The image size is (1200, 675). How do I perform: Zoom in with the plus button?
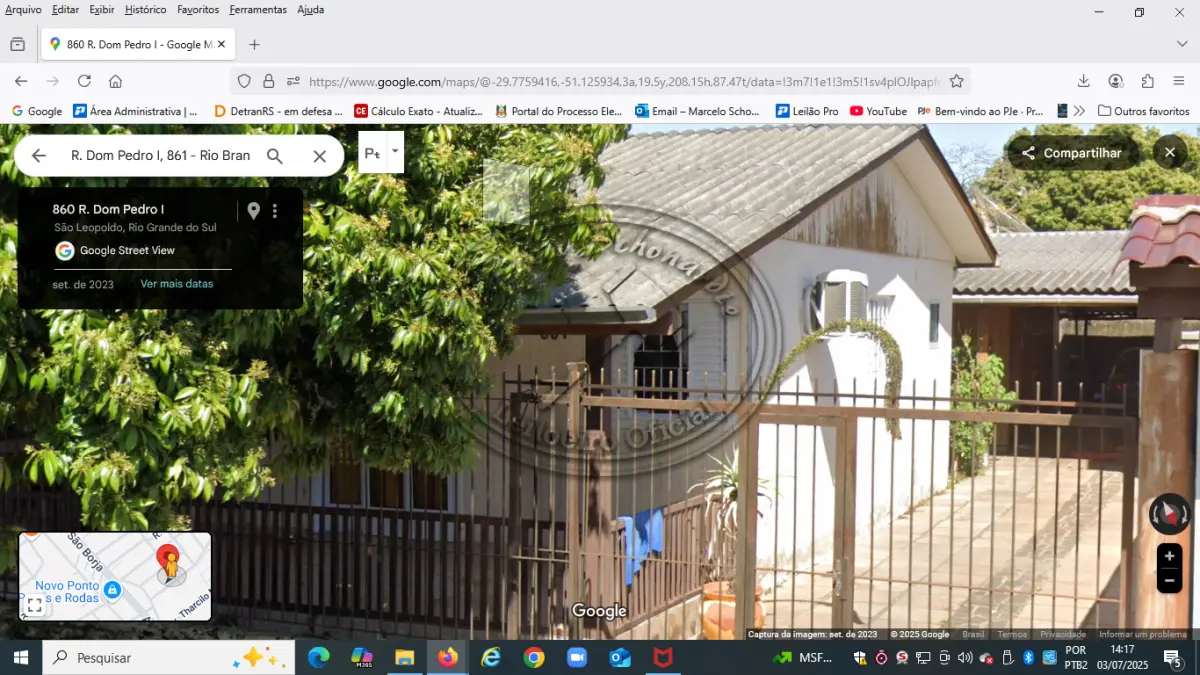pyautogui.click(x=1169, y=556)
